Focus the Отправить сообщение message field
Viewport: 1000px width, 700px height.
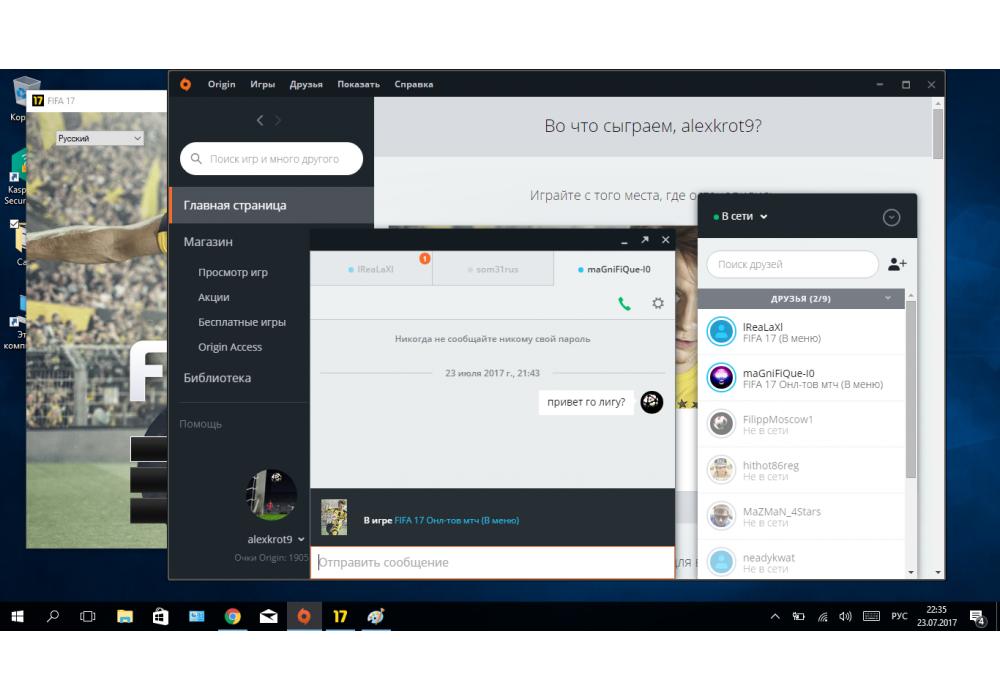[x=492, y=562]
